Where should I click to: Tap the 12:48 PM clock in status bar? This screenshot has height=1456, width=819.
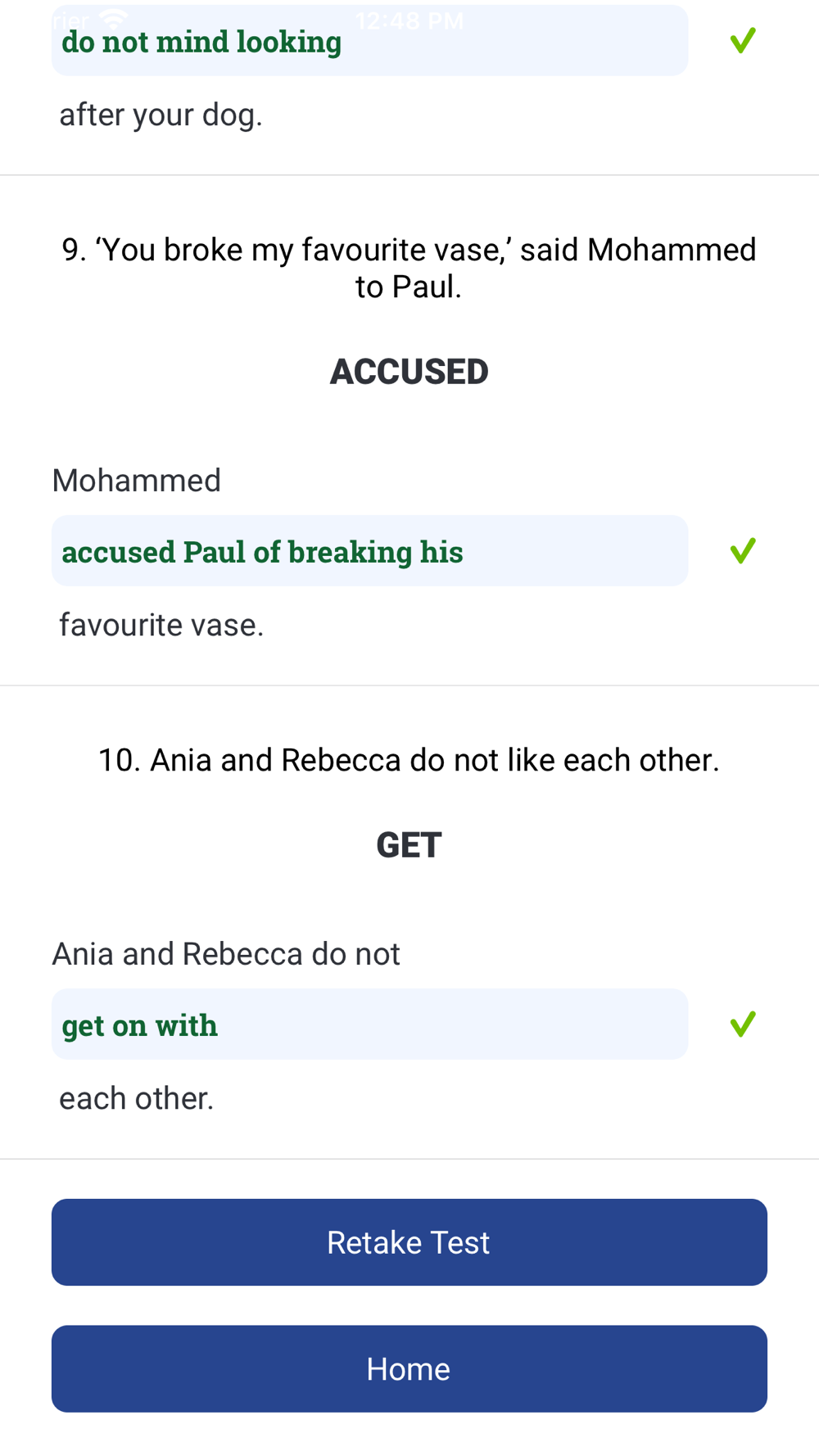[x=409, y=20]
